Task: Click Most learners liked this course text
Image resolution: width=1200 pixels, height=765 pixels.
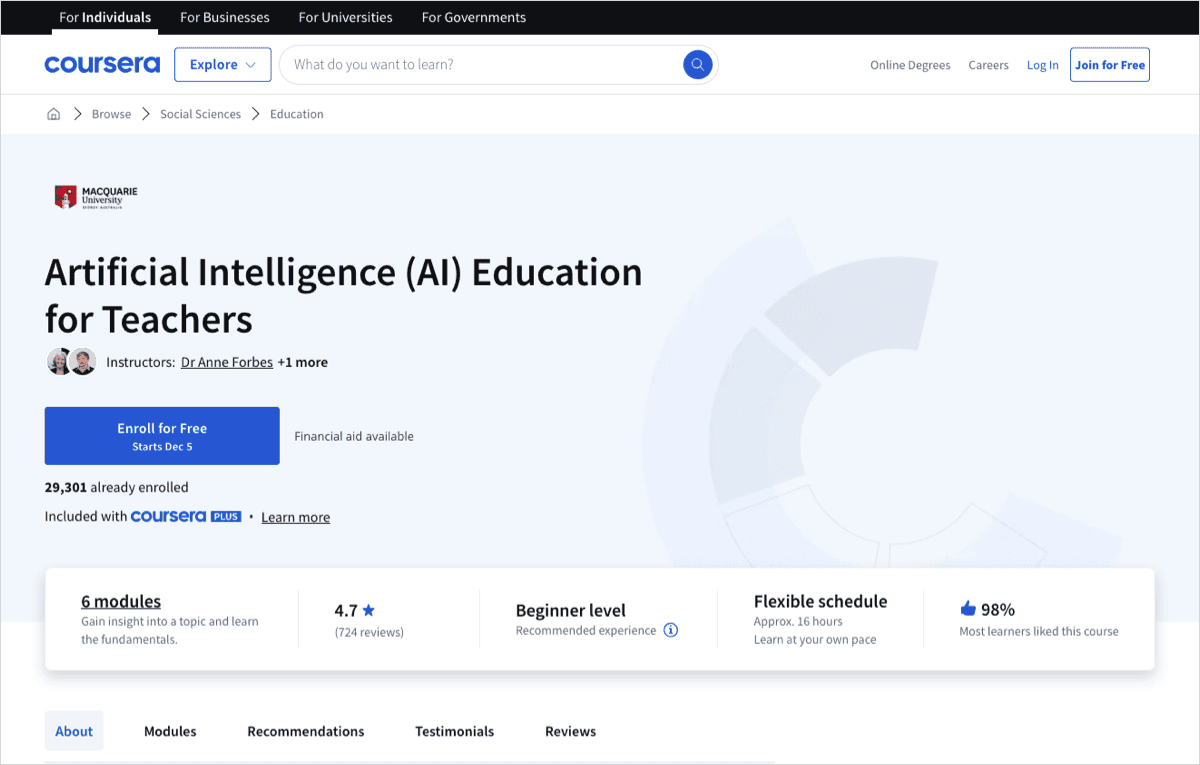Action: 1039,631
